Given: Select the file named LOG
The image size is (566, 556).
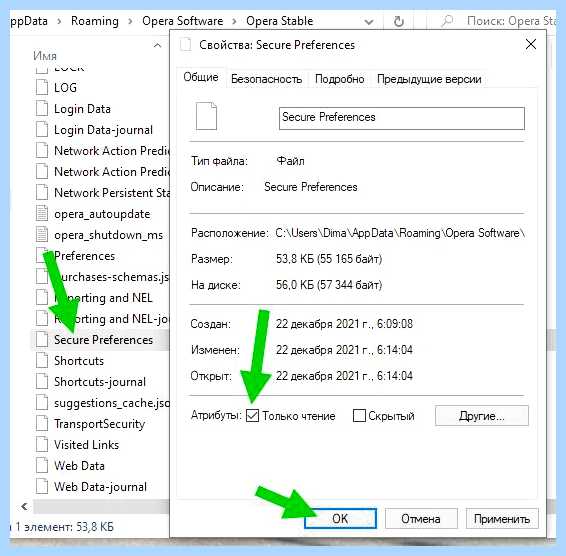Looking at the screenshot, I should point(65,88).
